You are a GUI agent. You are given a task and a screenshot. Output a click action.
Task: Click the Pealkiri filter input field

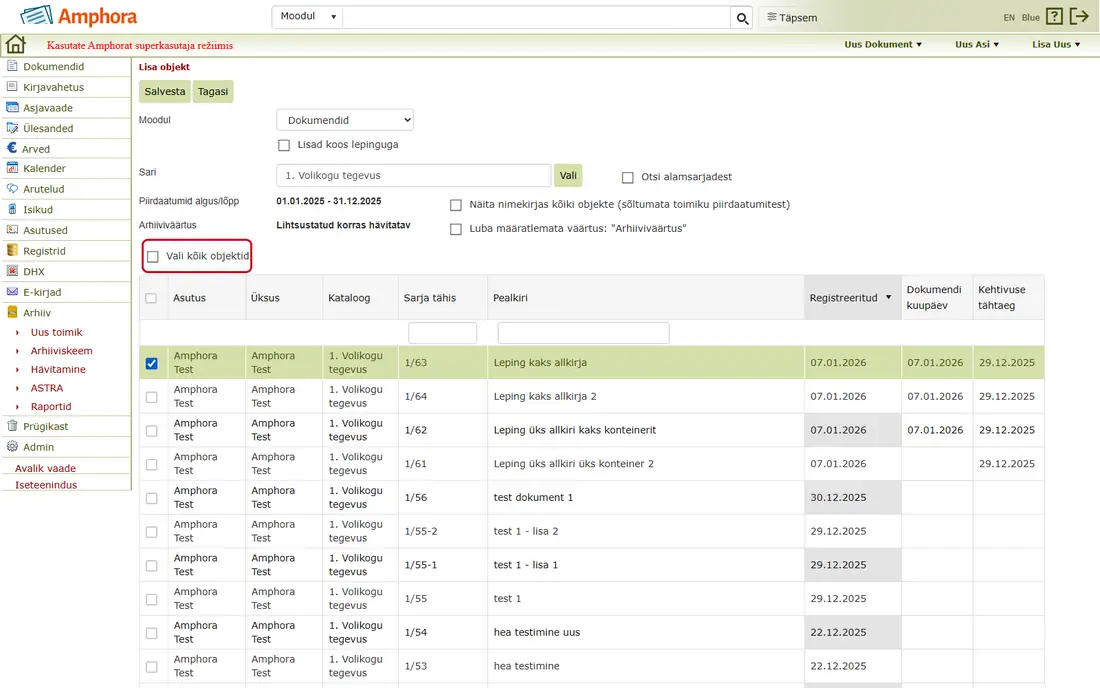pyautogui.click(x=583, y=333)
